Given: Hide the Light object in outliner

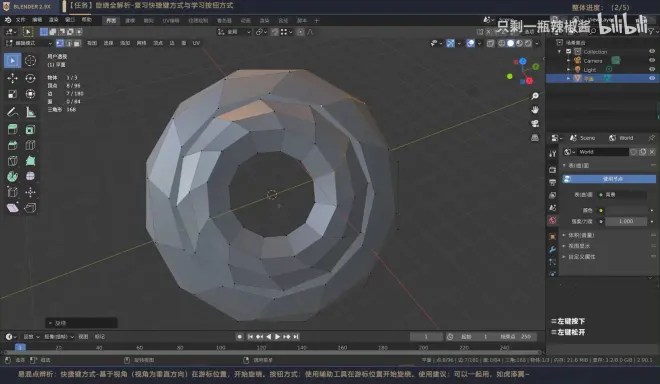Looking at the screenshot, I should coord(652,69).
